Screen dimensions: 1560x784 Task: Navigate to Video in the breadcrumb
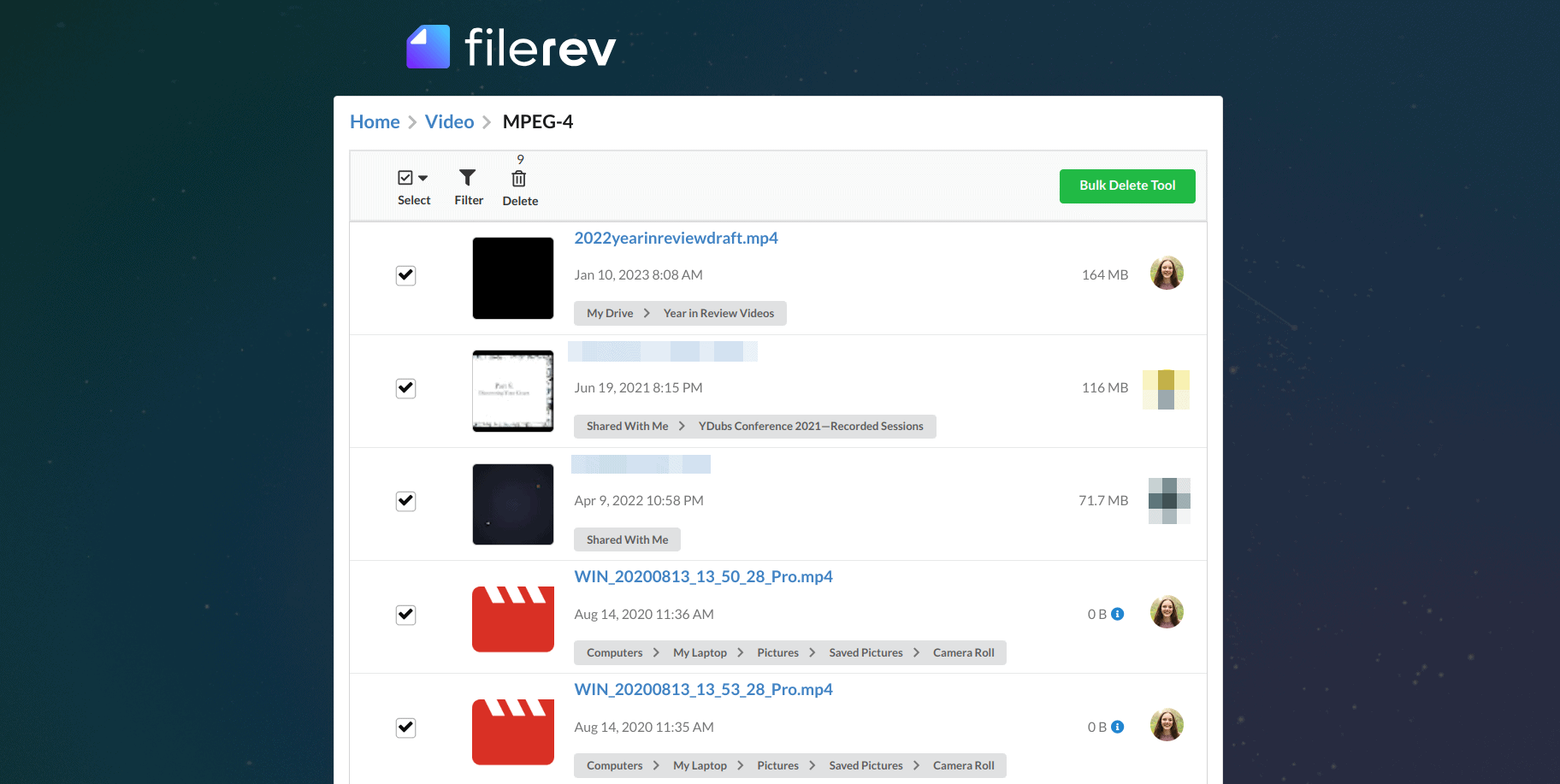pos(449,122)
